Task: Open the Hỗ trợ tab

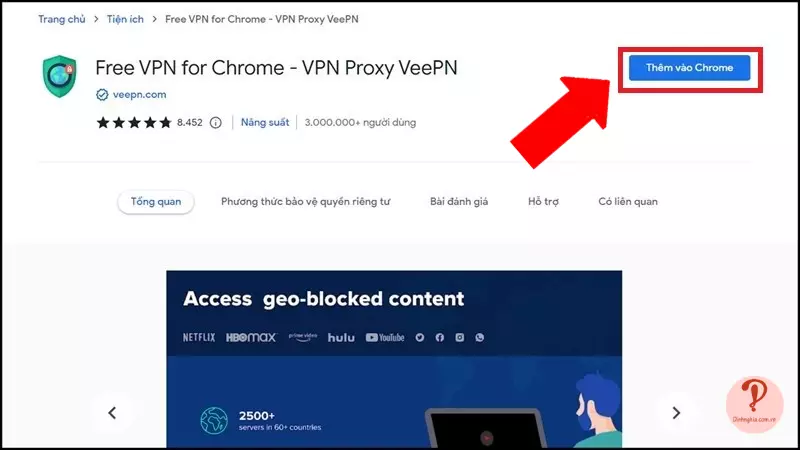Action: (x=543, y=202)
